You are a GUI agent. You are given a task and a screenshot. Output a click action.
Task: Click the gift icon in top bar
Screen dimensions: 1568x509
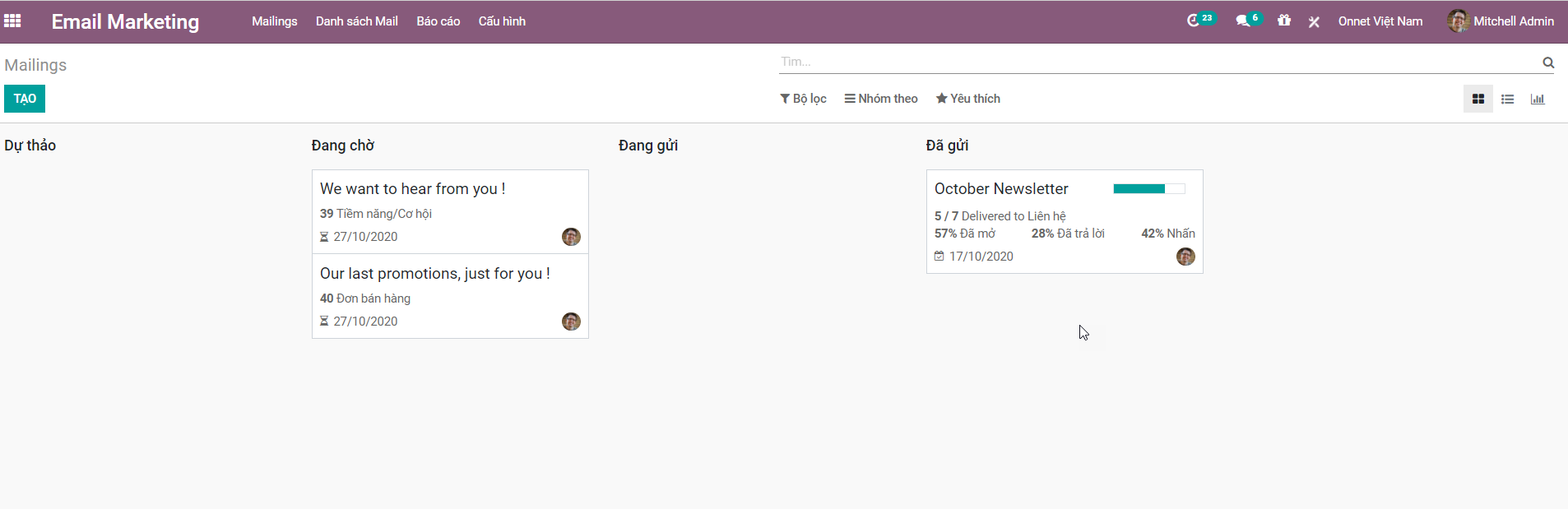(1283, 21)
